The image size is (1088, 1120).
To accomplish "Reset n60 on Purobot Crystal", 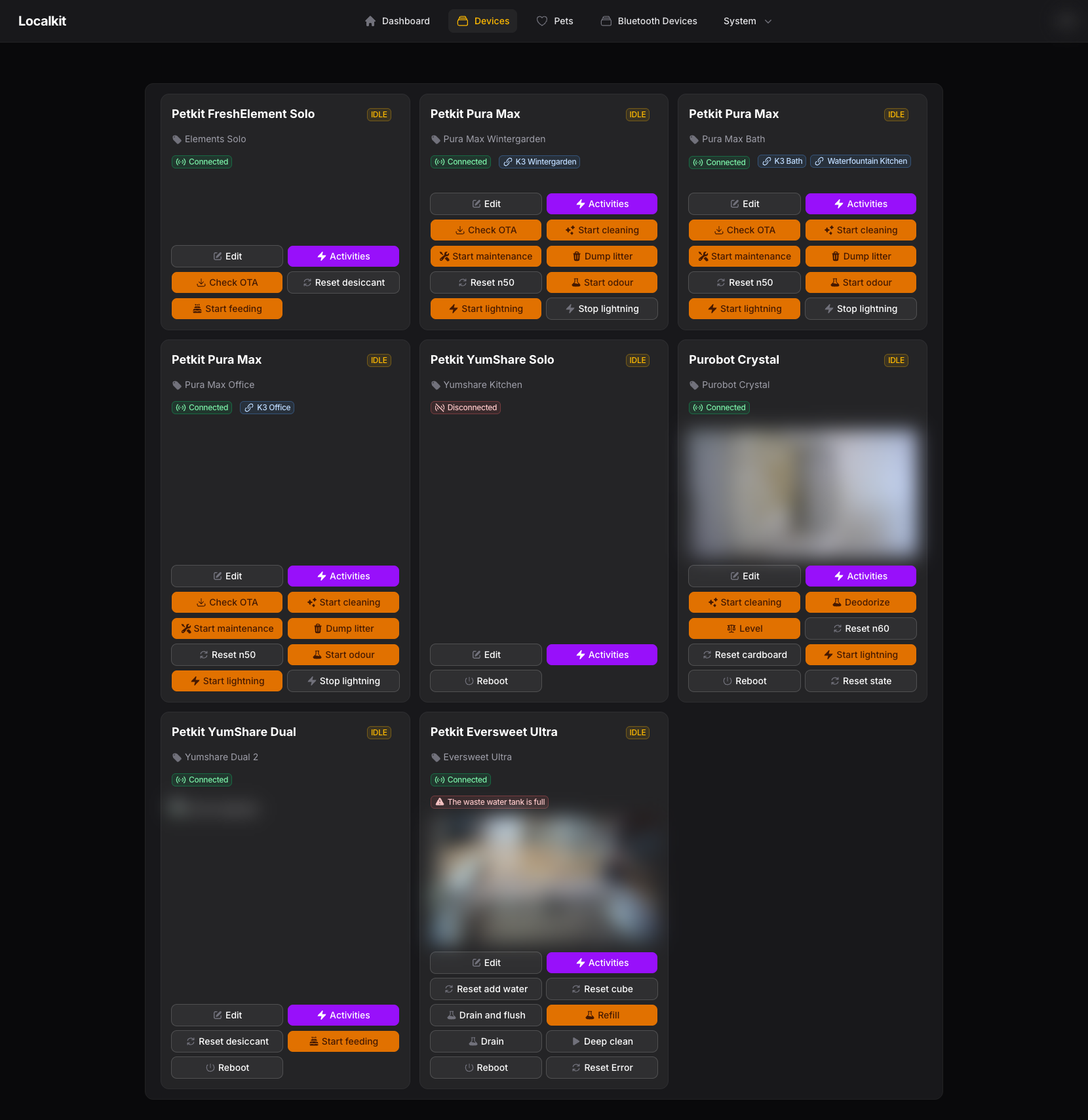I will 861,628.
